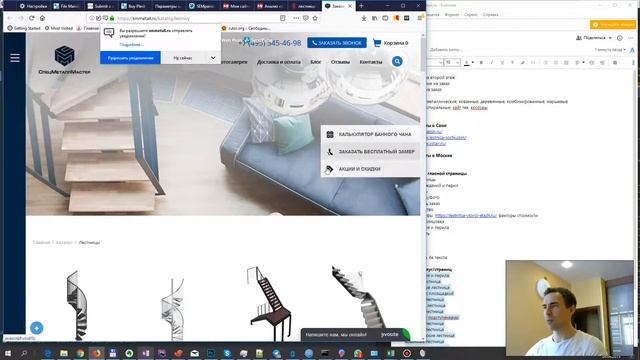Open the Контакты site menu item
This screenshot has width=640, height=360.
click(x=371, y=62)
